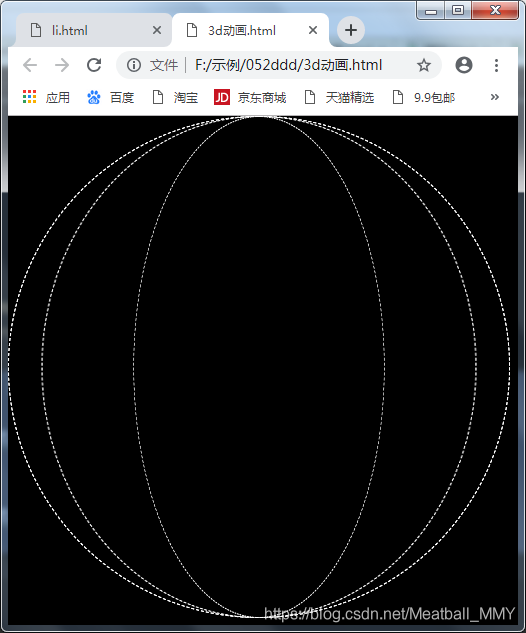Open the 应用 apps grid shortcut

pyautogui.click(x=46, y=97)
